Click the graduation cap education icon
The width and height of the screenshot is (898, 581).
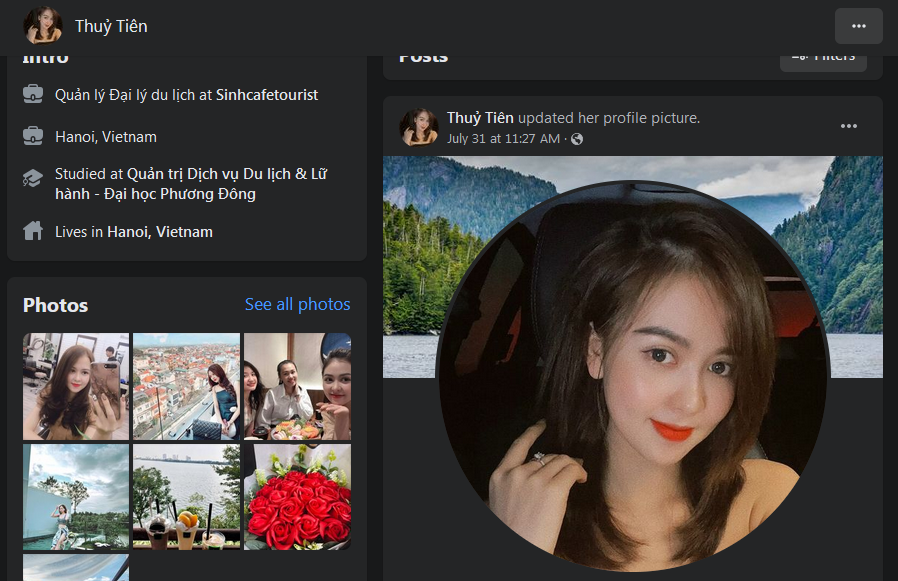pos(33,178)
